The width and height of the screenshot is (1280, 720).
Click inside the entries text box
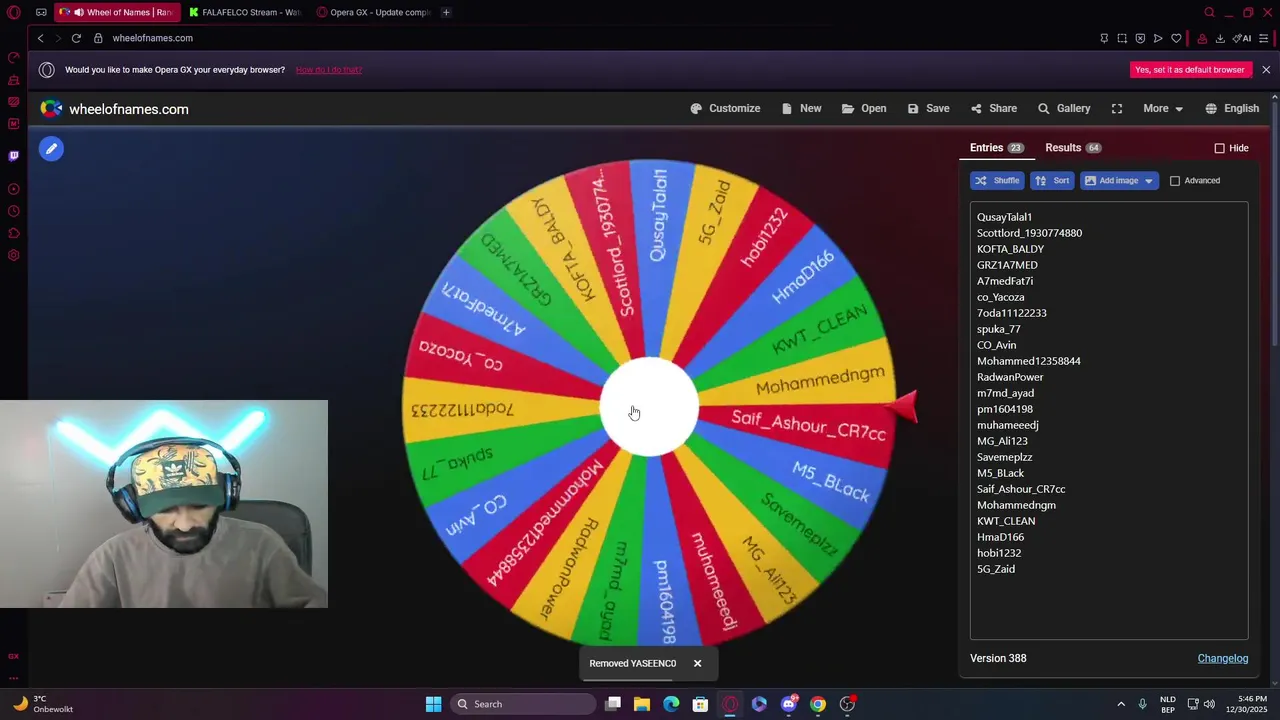point(1109,420)
